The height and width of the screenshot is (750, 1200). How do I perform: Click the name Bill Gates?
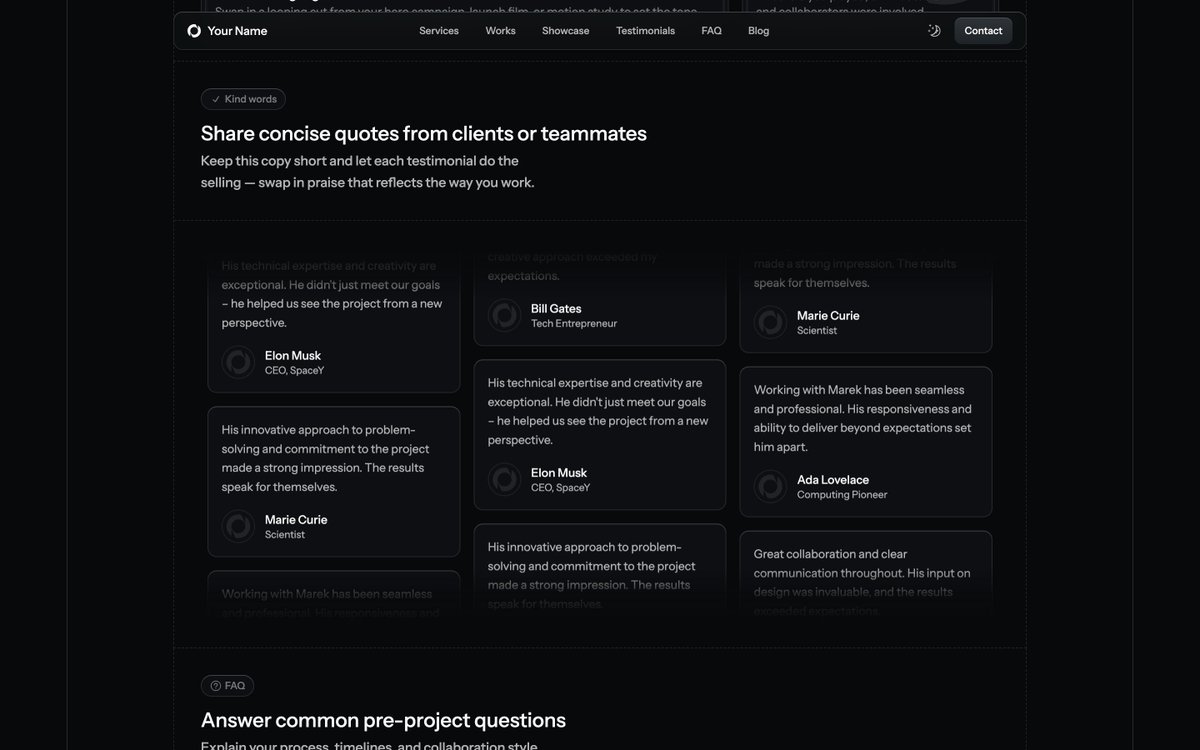[556, 309]
